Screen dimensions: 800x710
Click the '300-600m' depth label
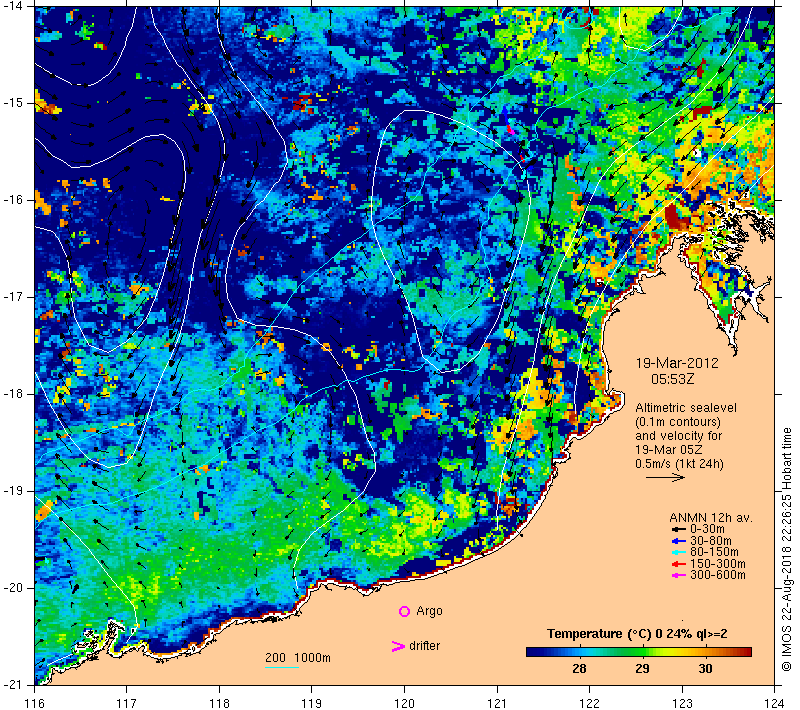click(717, 576)
